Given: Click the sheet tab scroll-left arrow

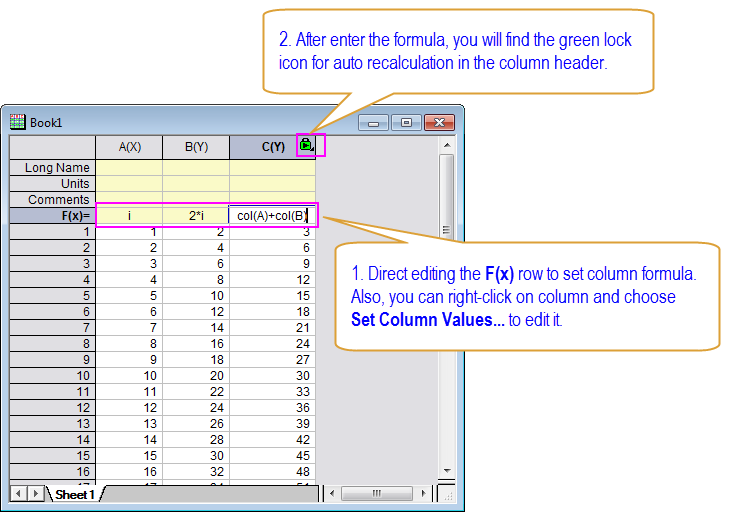Looking at the screenshot, I should [x=19, y=493].
